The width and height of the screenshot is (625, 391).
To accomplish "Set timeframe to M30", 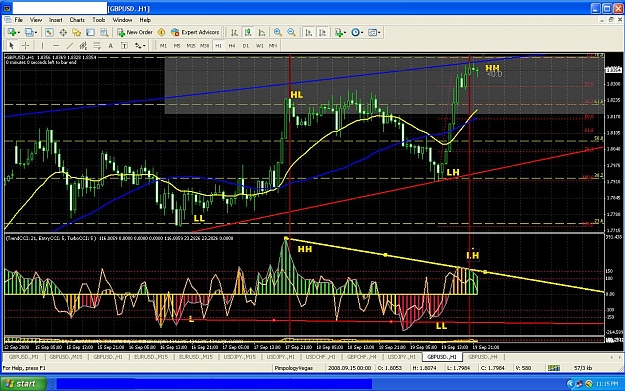I will [204, 46].
